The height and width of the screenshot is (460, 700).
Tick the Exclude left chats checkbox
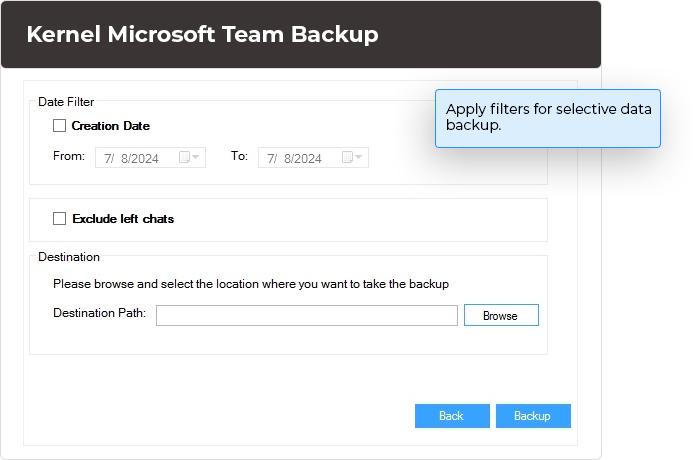pyautogui.click(x=59, y=218)
